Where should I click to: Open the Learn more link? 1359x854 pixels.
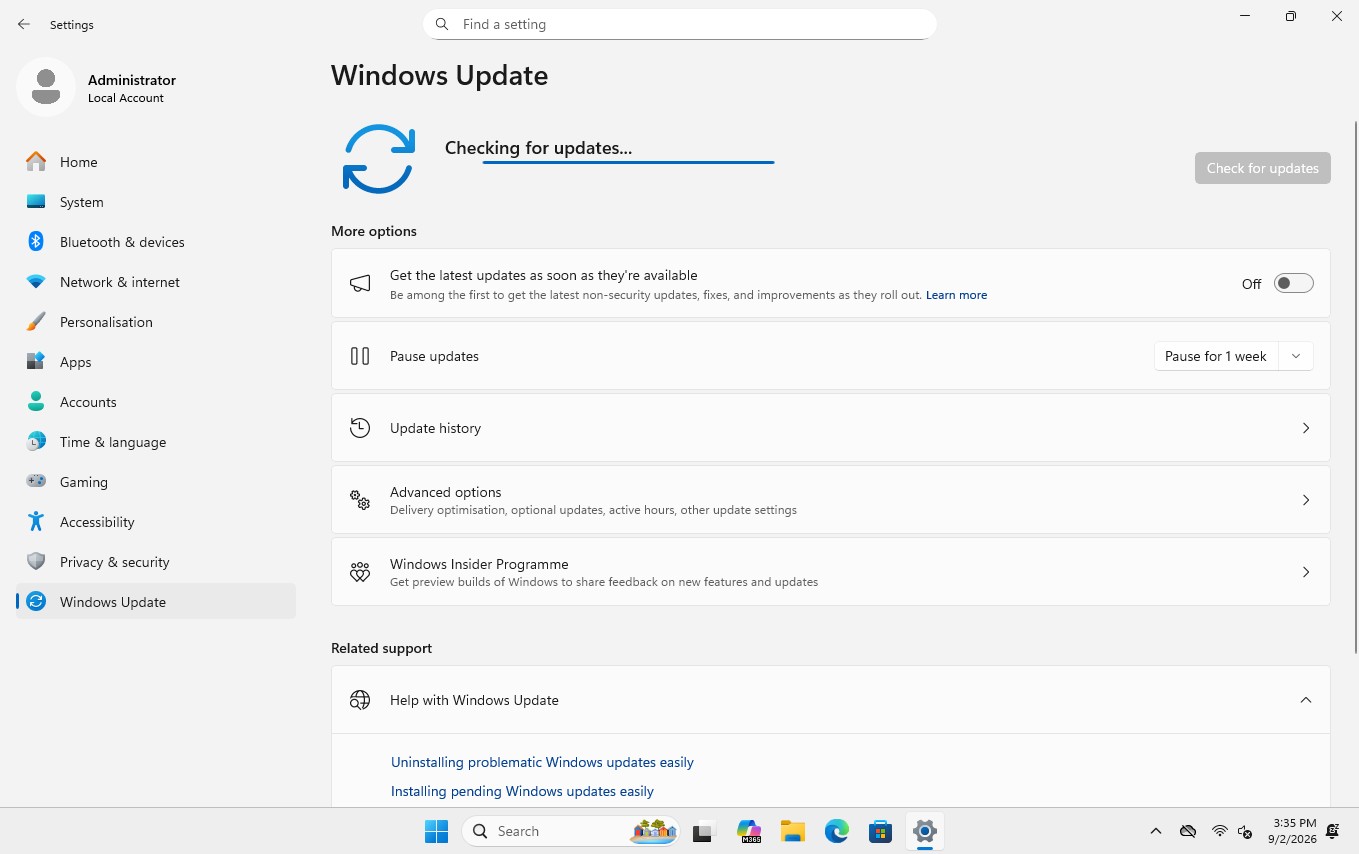click(x=956, y=295)
